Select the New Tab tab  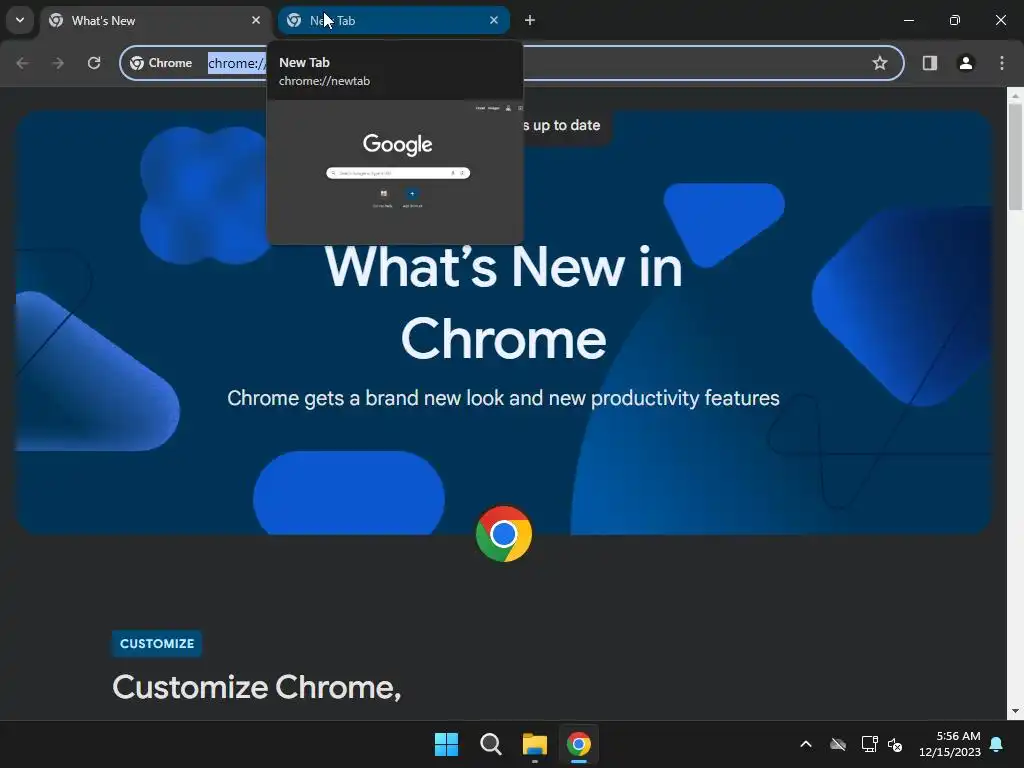point(394,21)
